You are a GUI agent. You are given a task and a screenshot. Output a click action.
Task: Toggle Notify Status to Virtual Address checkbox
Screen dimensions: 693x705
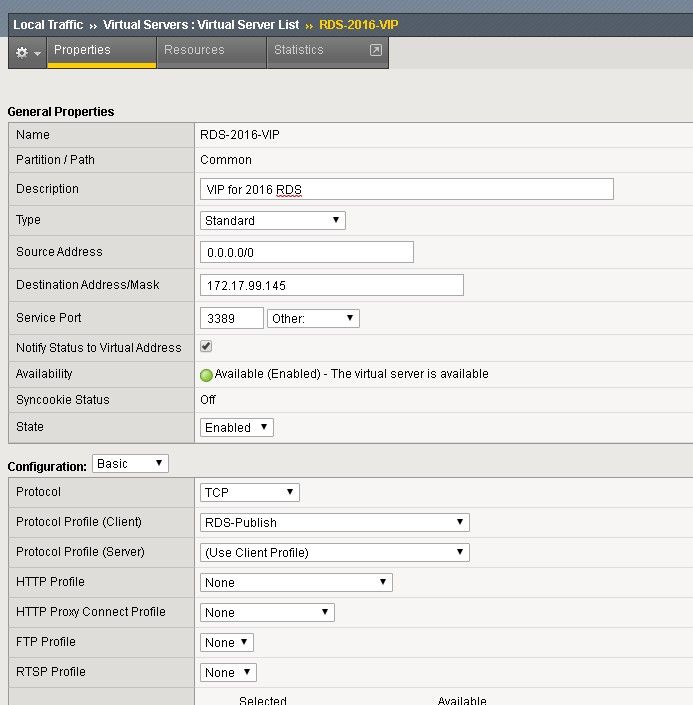(x=206, y=347)
